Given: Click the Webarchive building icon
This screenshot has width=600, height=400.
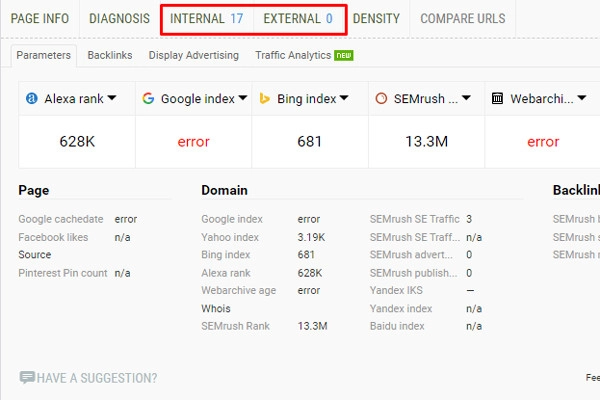Looking at the screenshot, I should coord(497,98).
